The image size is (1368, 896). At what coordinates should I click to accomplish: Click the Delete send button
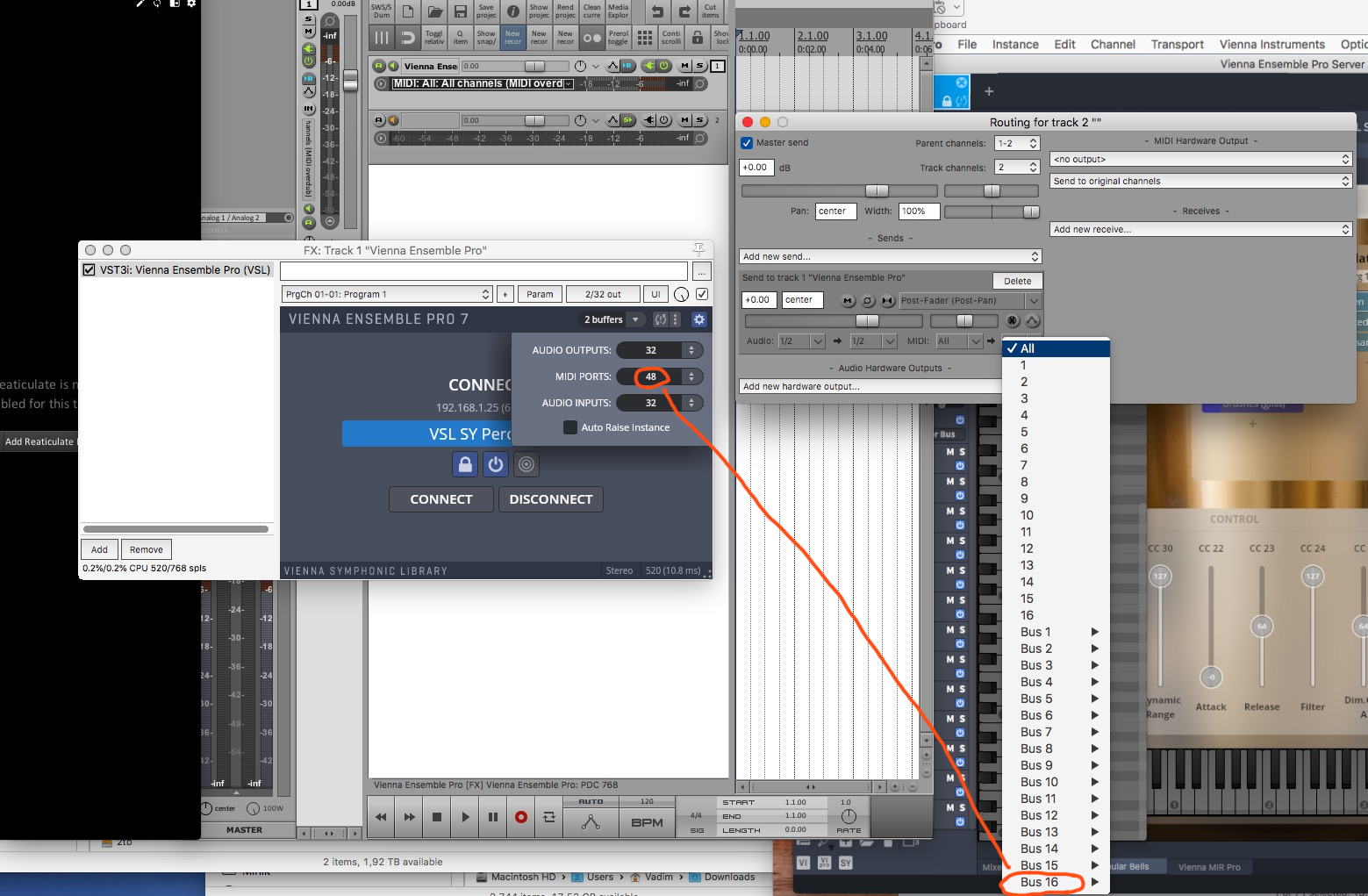(x=1018, y=281)
